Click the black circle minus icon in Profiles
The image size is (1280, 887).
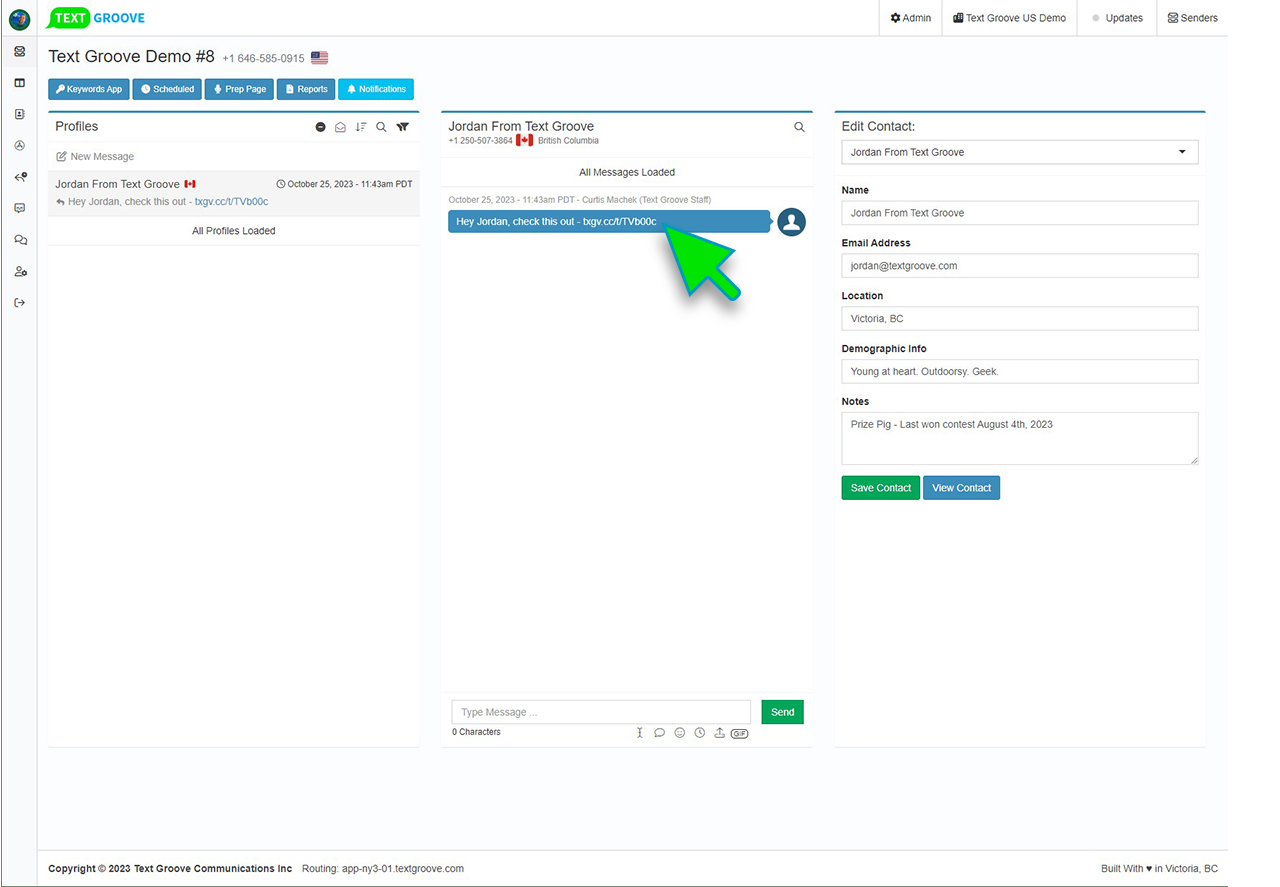point(321,127)
